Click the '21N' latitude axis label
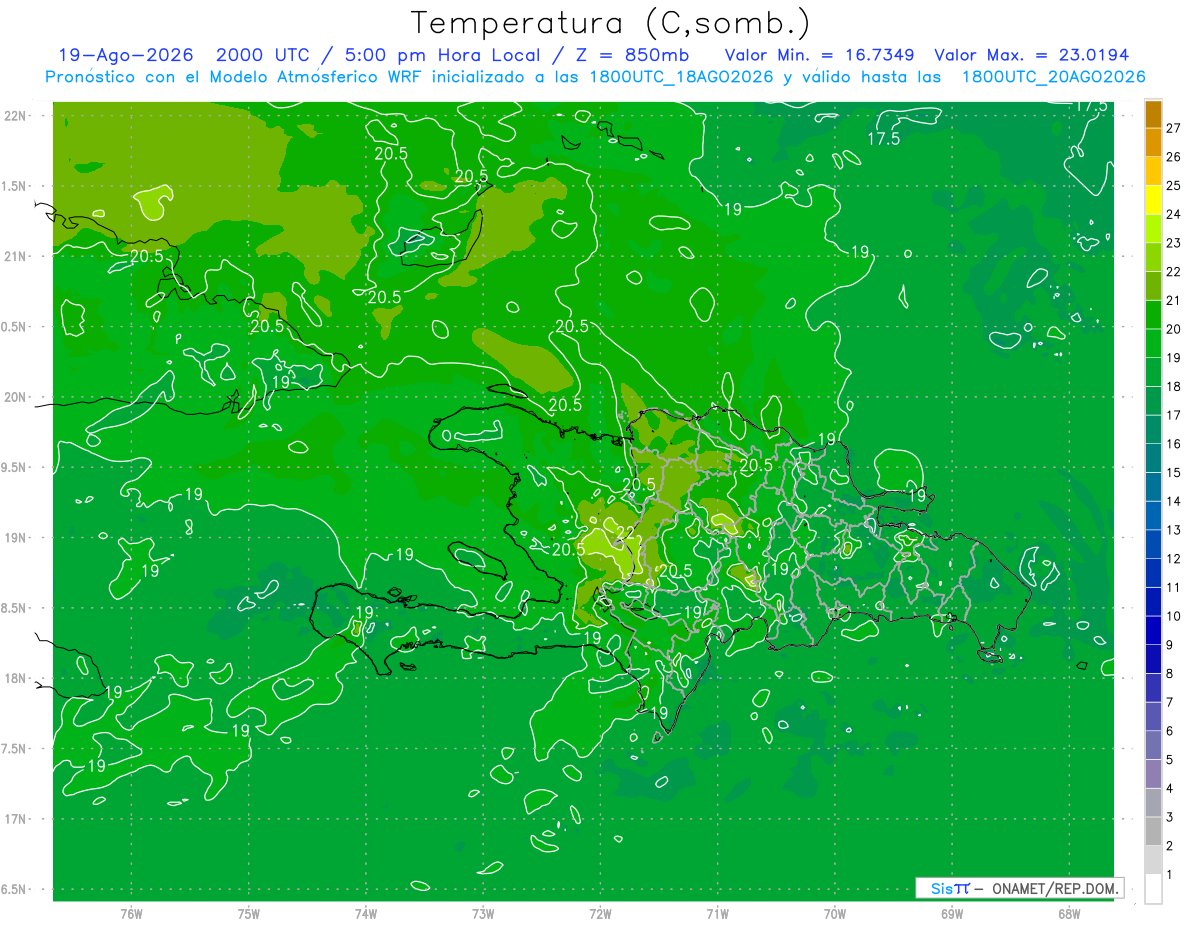This screenshot has height=927, width=1200. pos(16,256)
